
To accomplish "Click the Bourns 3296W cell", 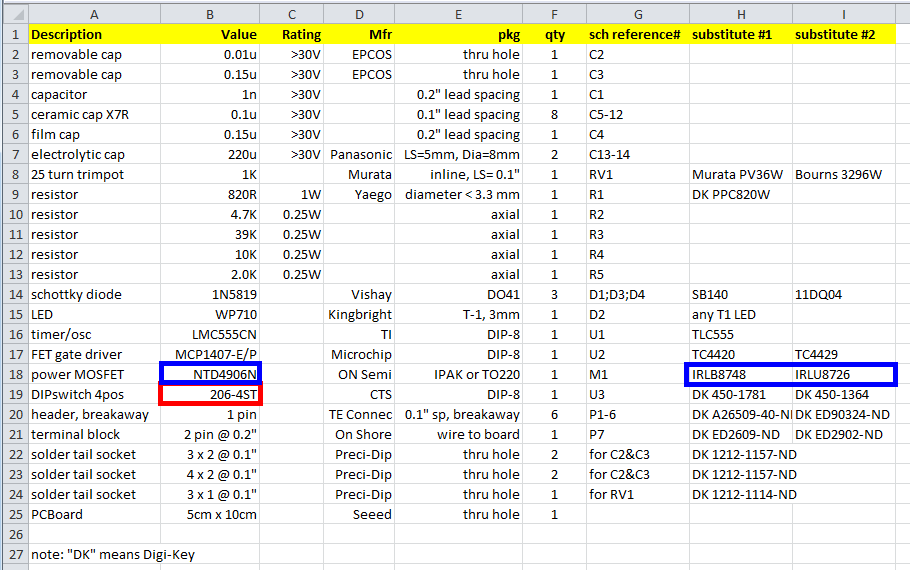I will (x=844, y=175).
